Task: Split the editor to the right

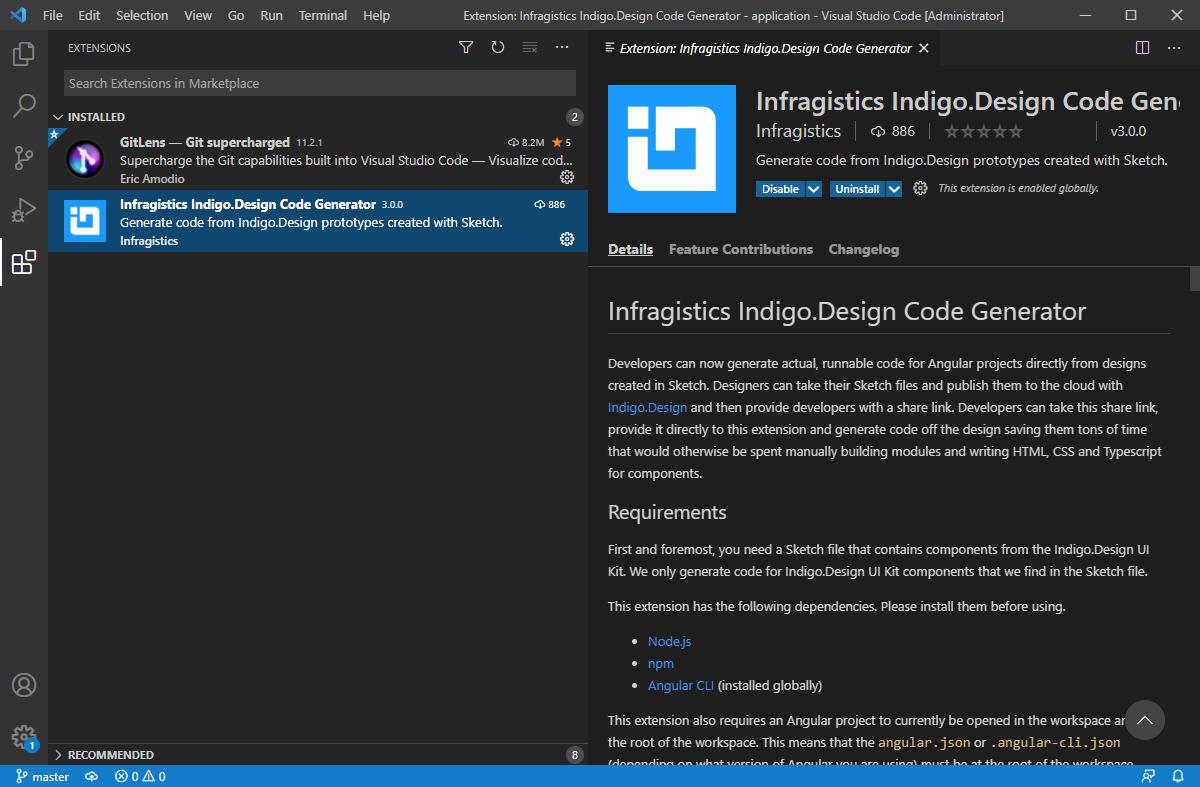Action: point(1143,47)
